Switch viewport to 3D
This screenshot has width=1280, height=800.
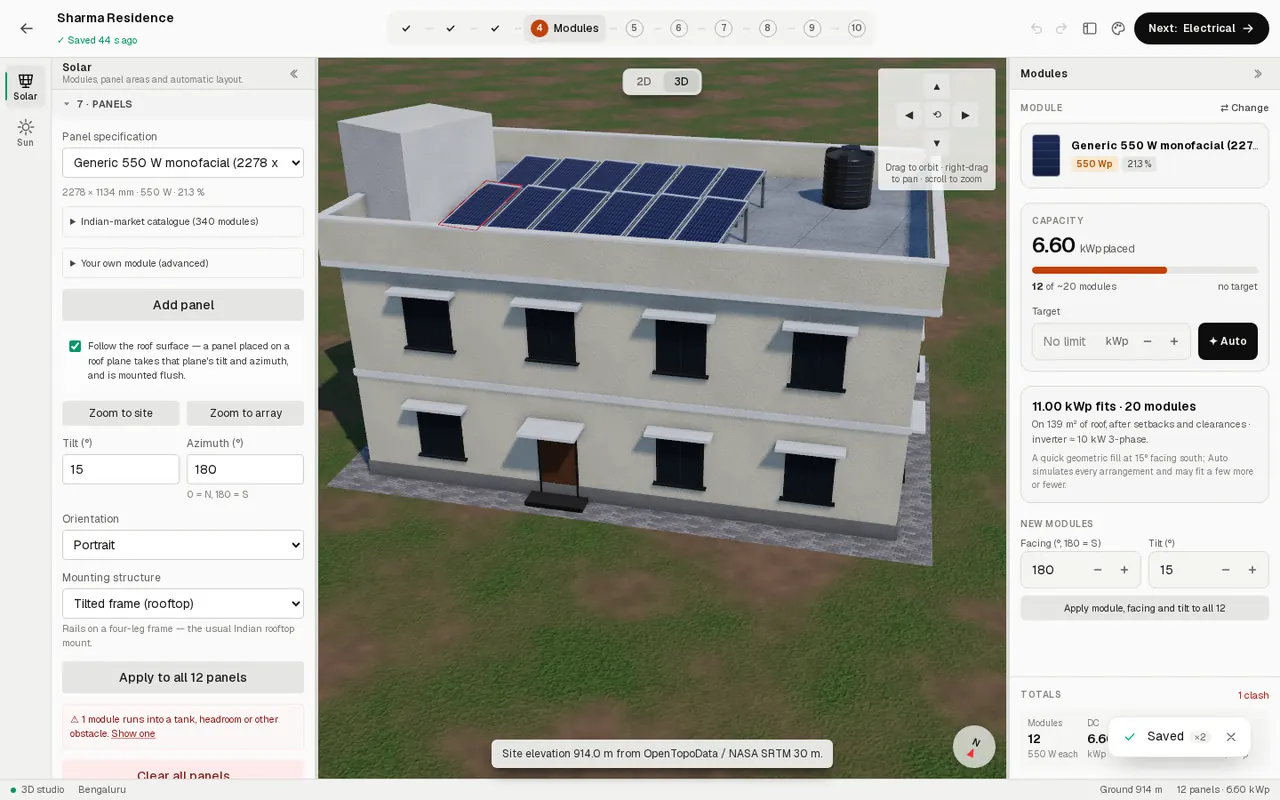point(681,82)
